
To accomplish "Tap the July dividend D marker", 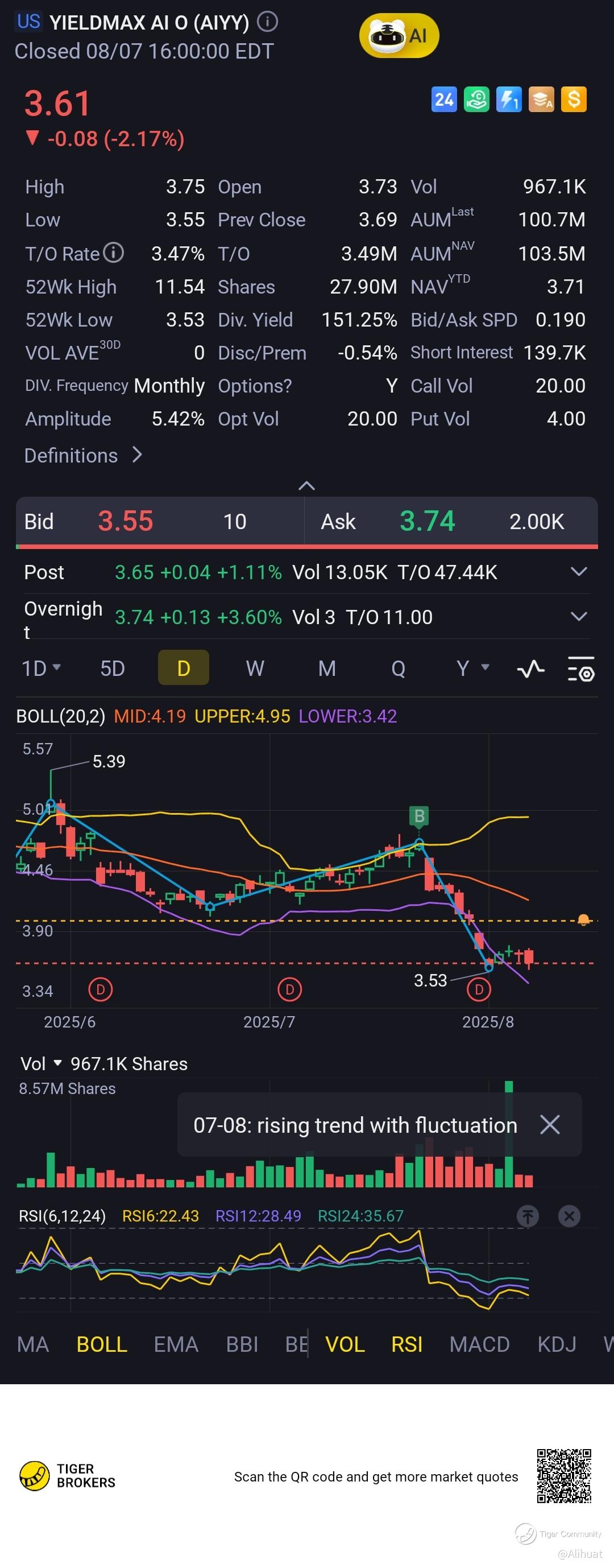I will coord(289,990).
